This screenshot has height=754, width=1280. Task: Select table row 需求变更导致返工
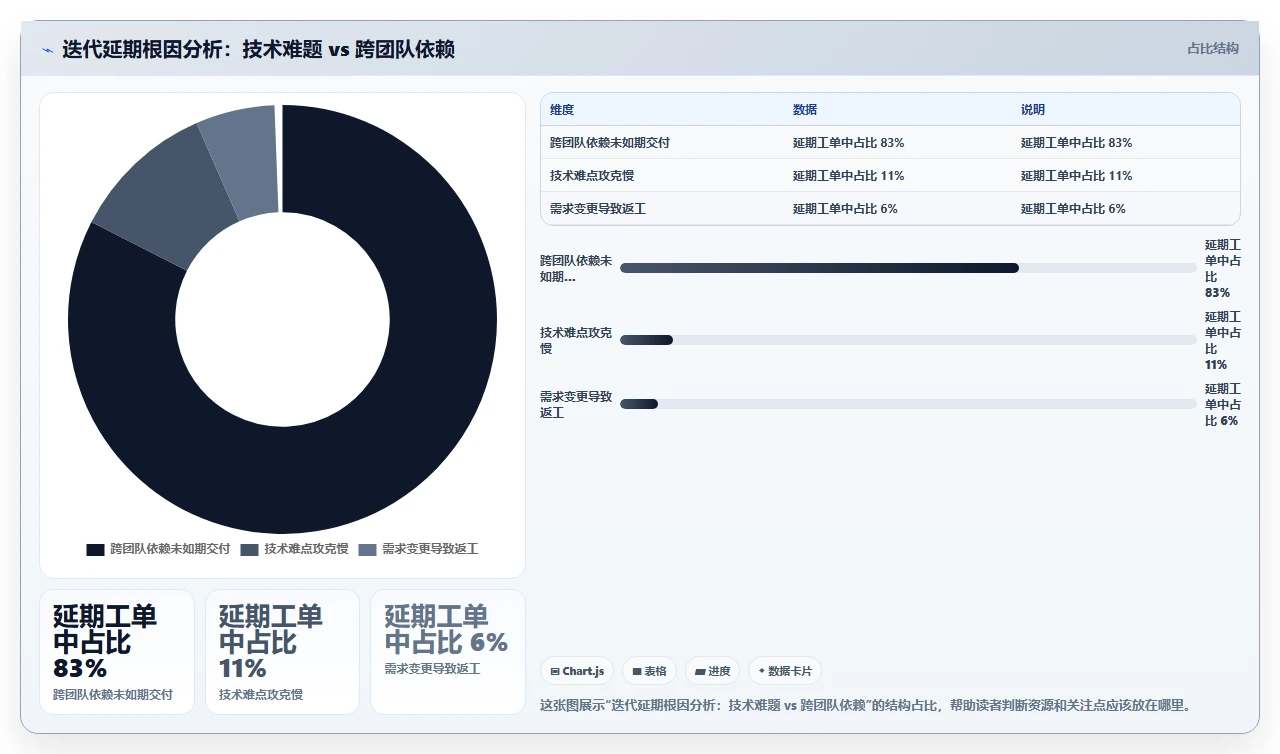pos(890,208)
